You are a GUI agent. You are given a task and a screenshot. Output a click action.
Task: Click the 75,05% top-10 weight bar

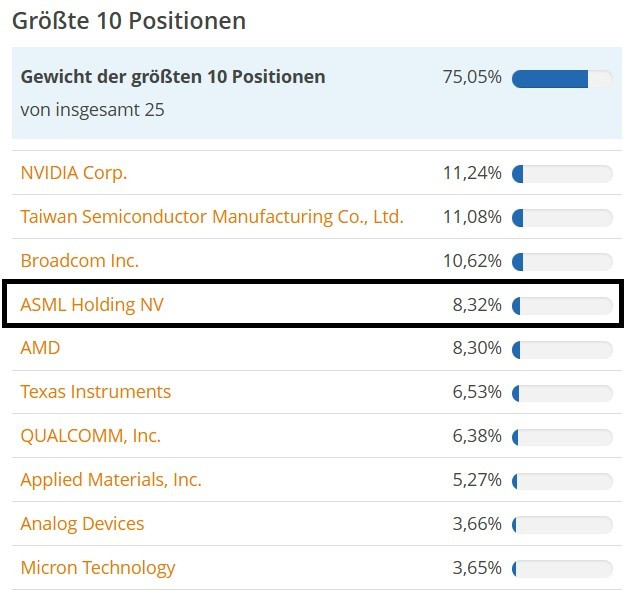click(x=562, y=79)
